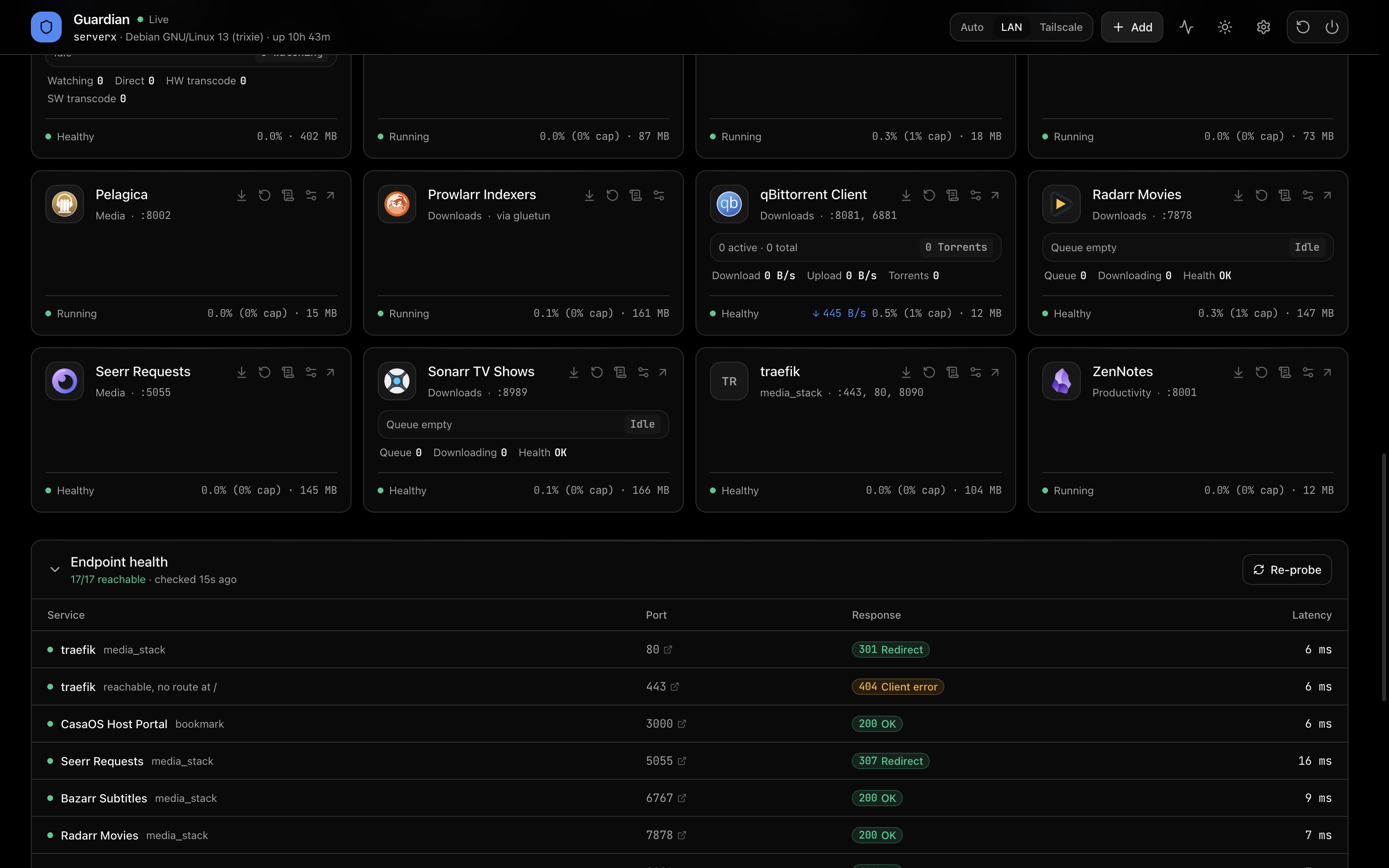Restart the qBittorrent Client container
The image size is (1389, 868).
[929, 196]
